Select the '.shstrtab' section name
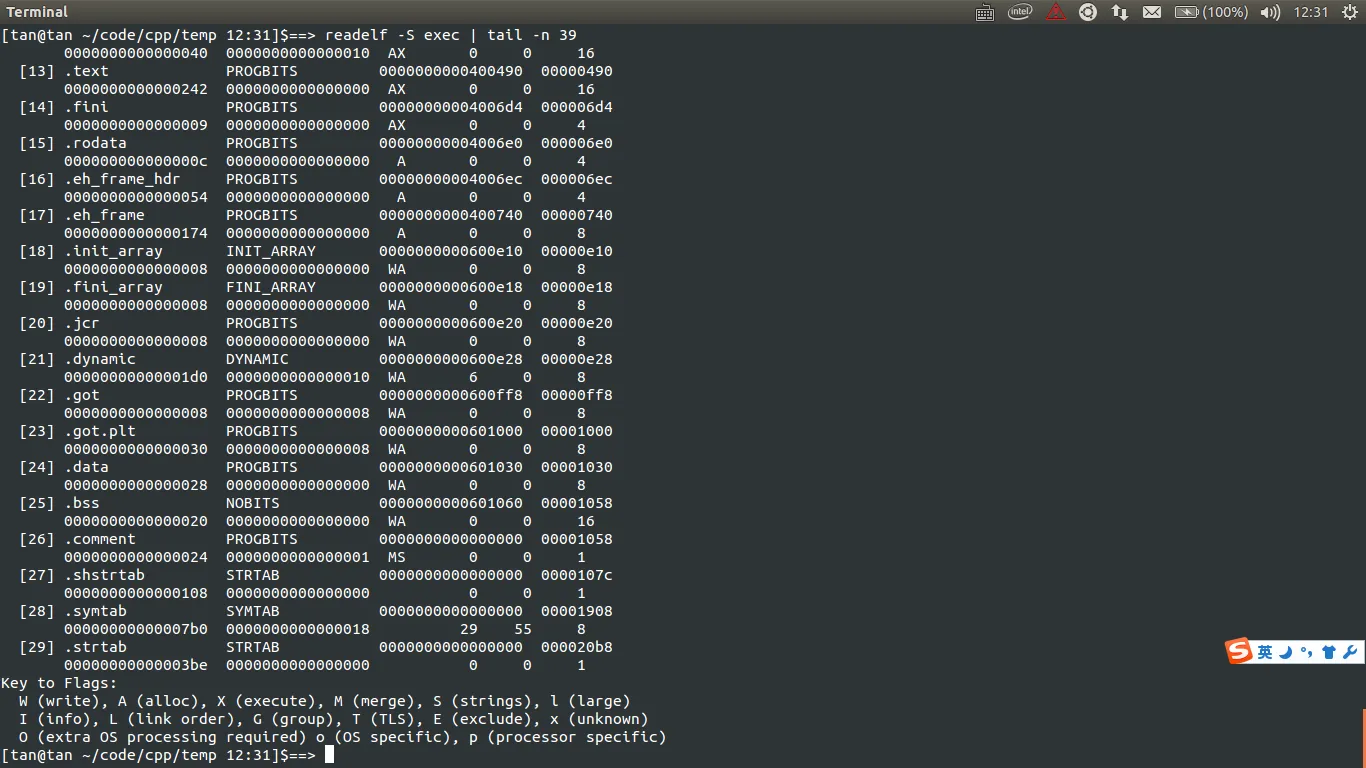Viewport: 1366px width, 768px height. coord(104,575)
